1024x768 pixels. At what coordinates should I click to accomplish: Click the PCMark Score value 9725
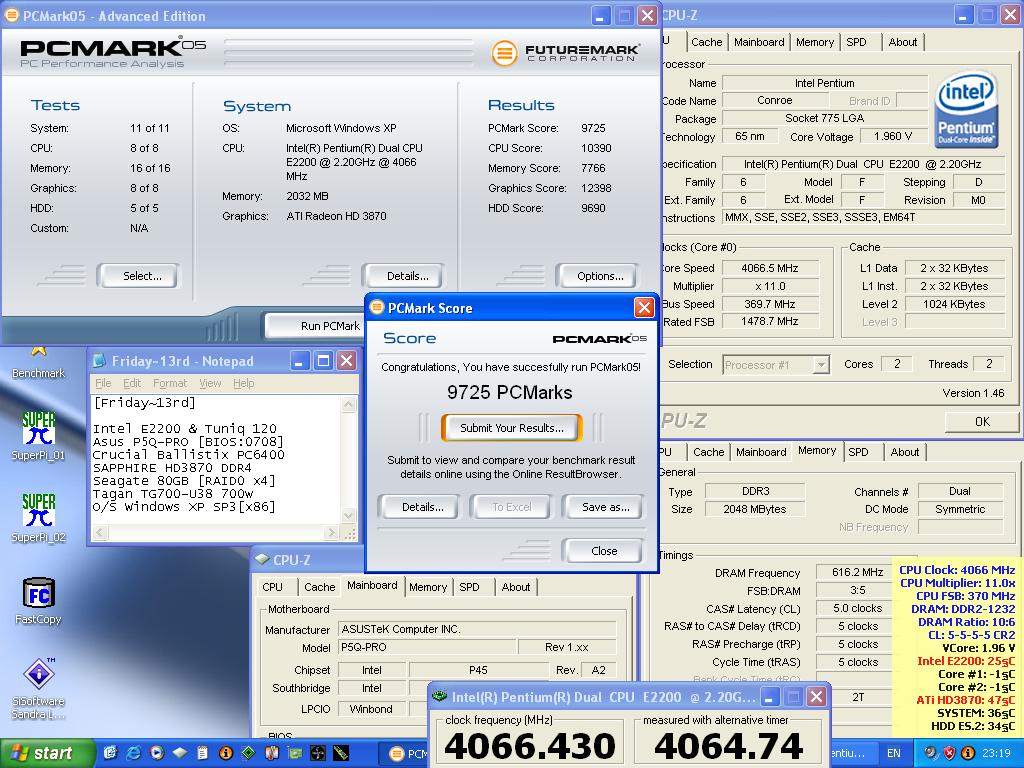click(593, 128)
